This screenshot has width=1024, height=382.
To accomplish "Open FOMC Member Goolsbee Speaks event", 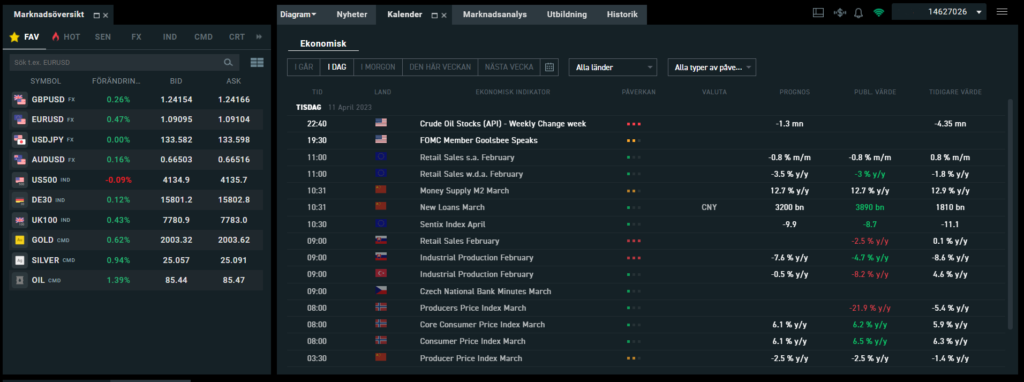I will (x=479, y=140).
